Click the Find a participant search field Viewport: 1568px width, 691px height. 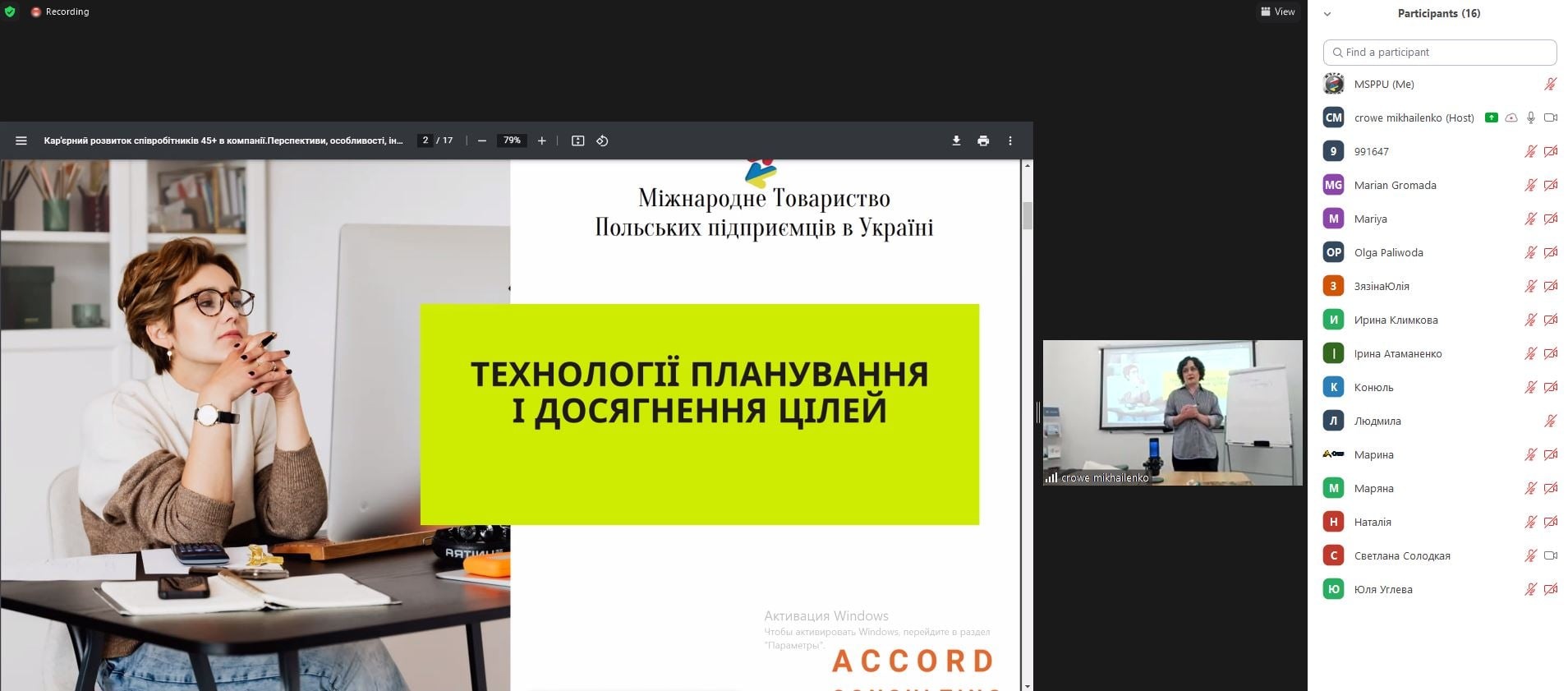click(x=1439, y=53)
